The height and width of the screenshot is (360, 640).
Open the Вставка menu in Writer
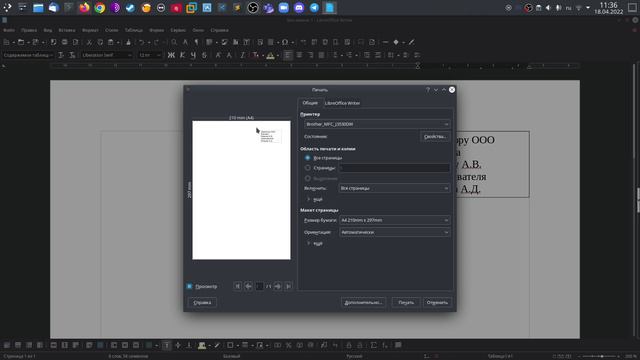(67, 30)
